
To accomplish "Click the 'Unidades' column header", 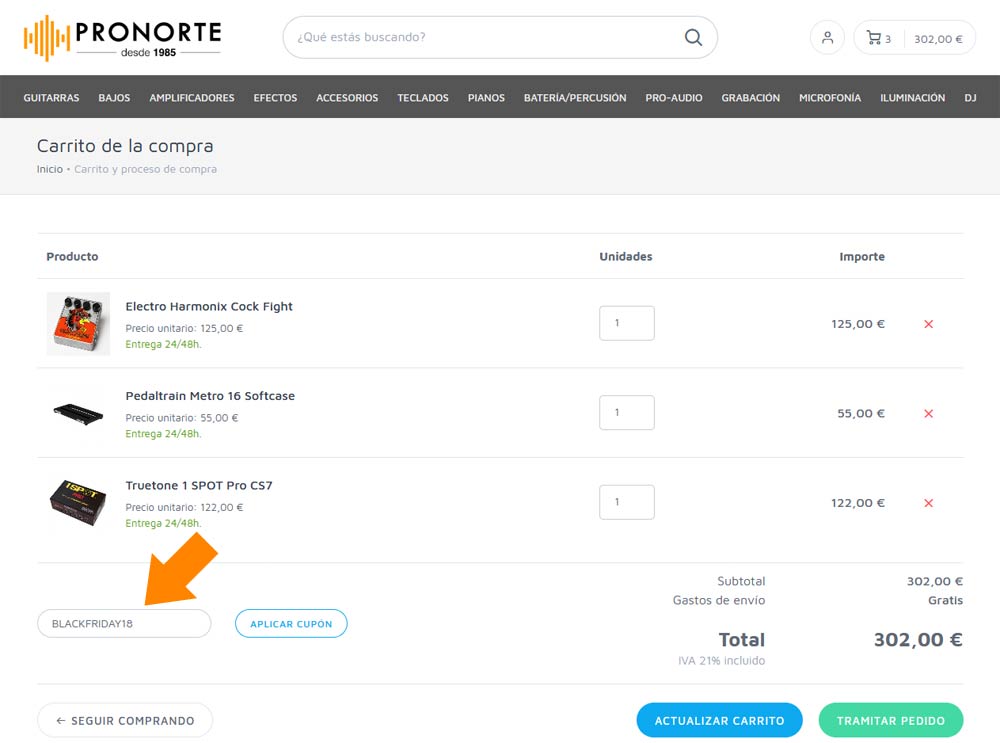I will pos(626,256).
